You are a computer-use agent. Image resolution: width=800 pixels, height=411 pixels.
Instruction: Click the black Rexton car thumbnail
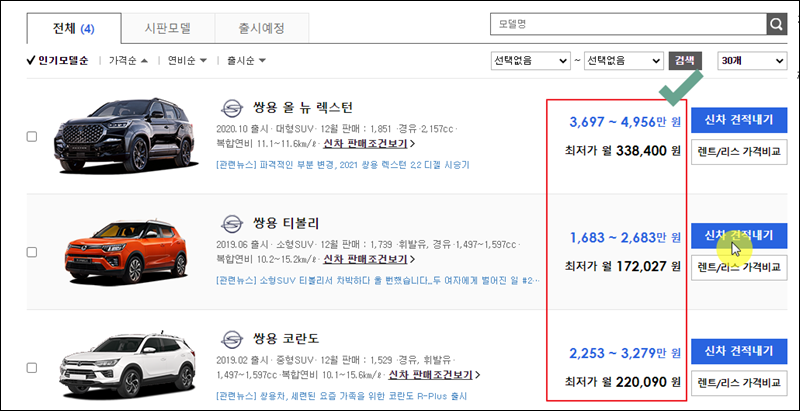pos(126,135)
